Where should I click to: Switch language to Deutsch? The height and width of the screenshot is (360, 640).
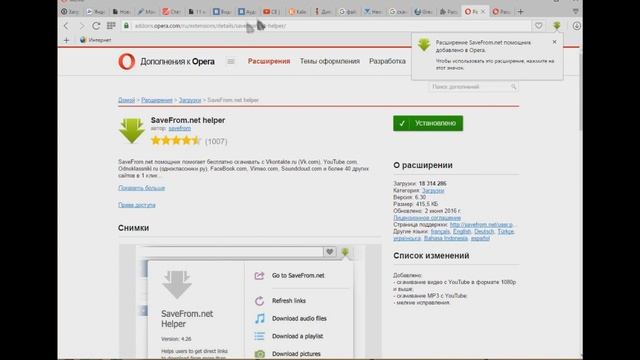pyautogui.click(x=484, y=231)
